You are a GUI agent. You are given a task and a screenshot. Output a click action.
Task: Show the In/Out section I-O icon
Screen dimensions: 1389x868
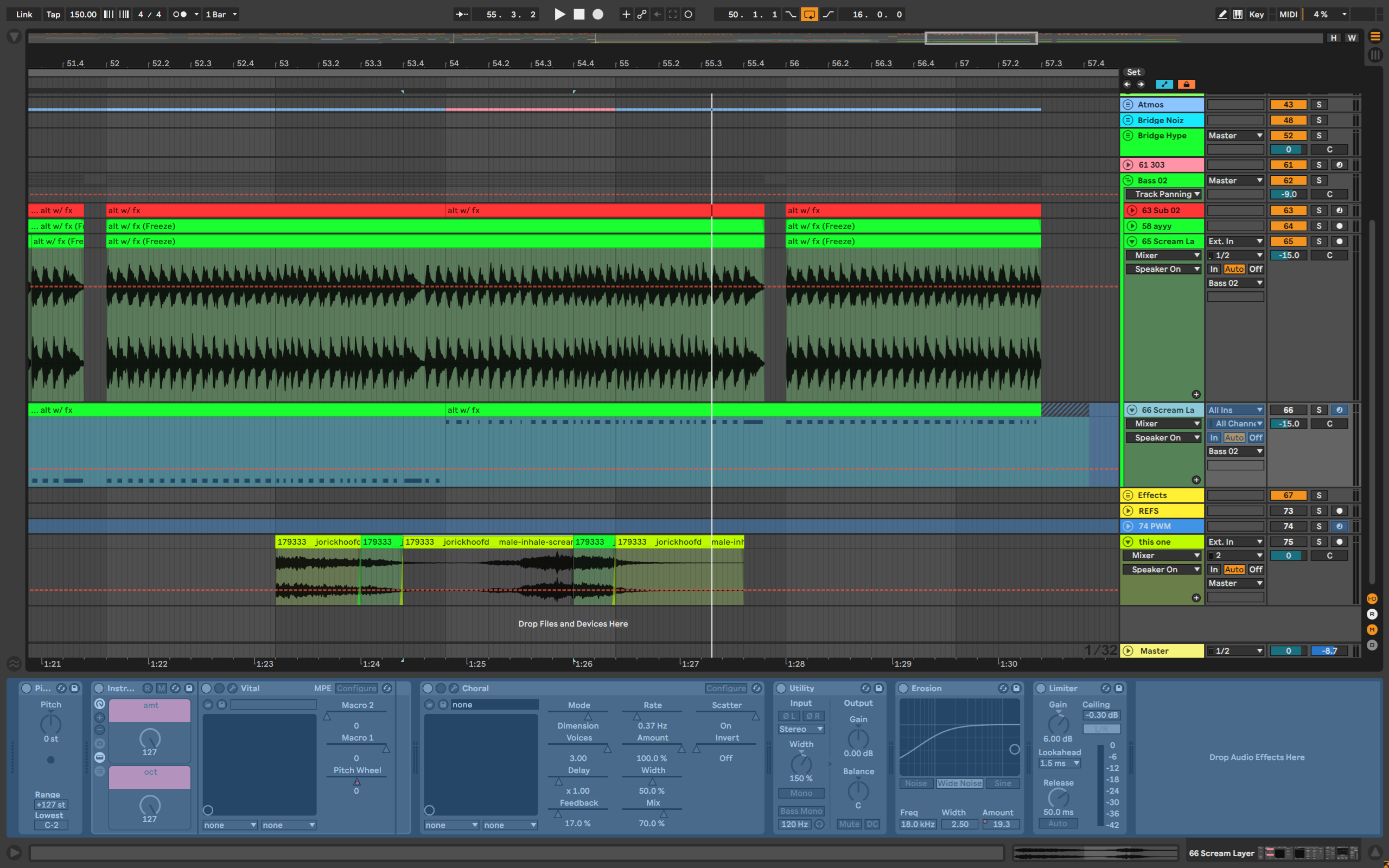[1372, 599]
